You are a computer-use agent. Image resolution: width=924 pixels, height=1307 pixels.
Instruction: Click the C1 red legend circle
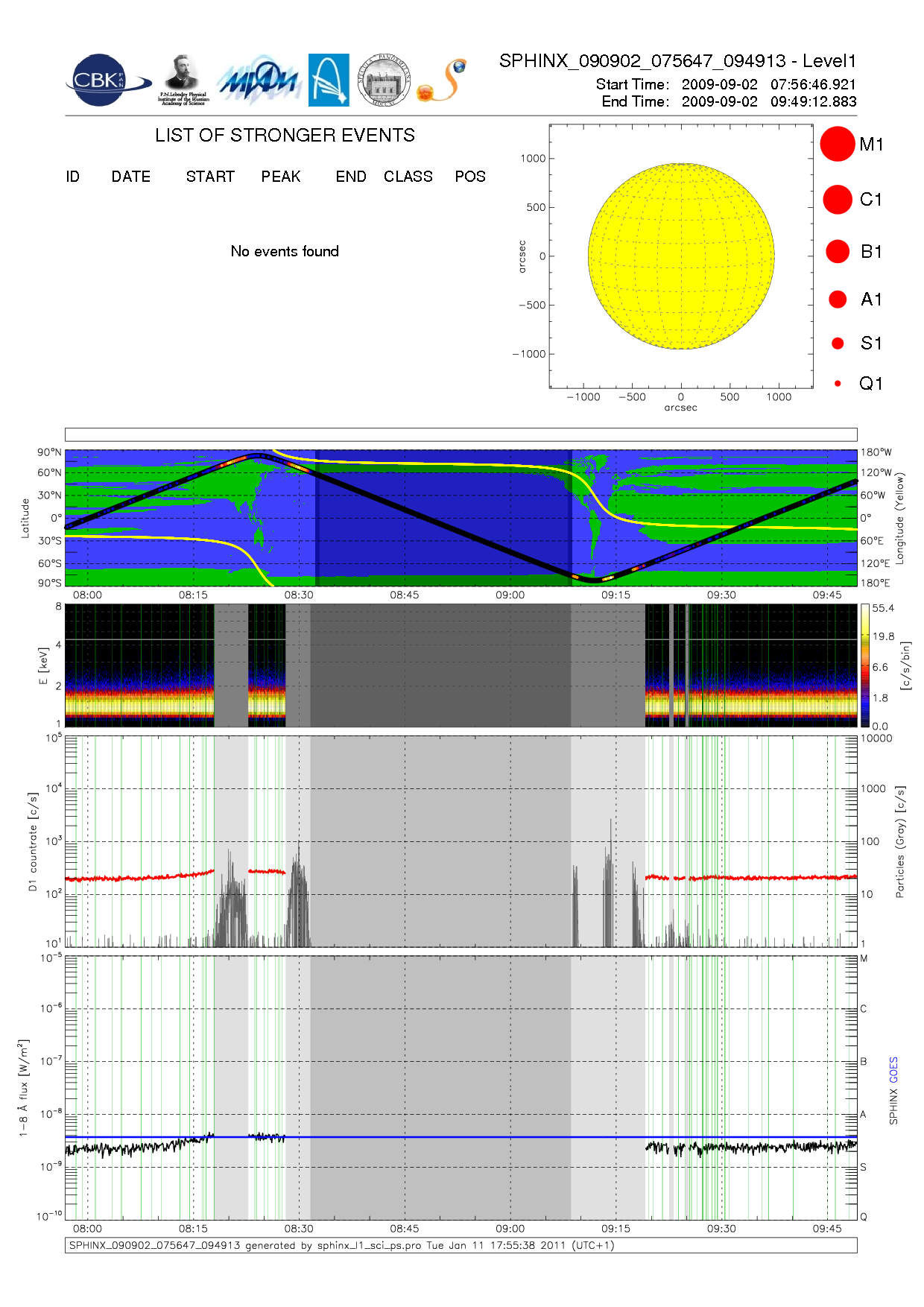tap(838, 200)
